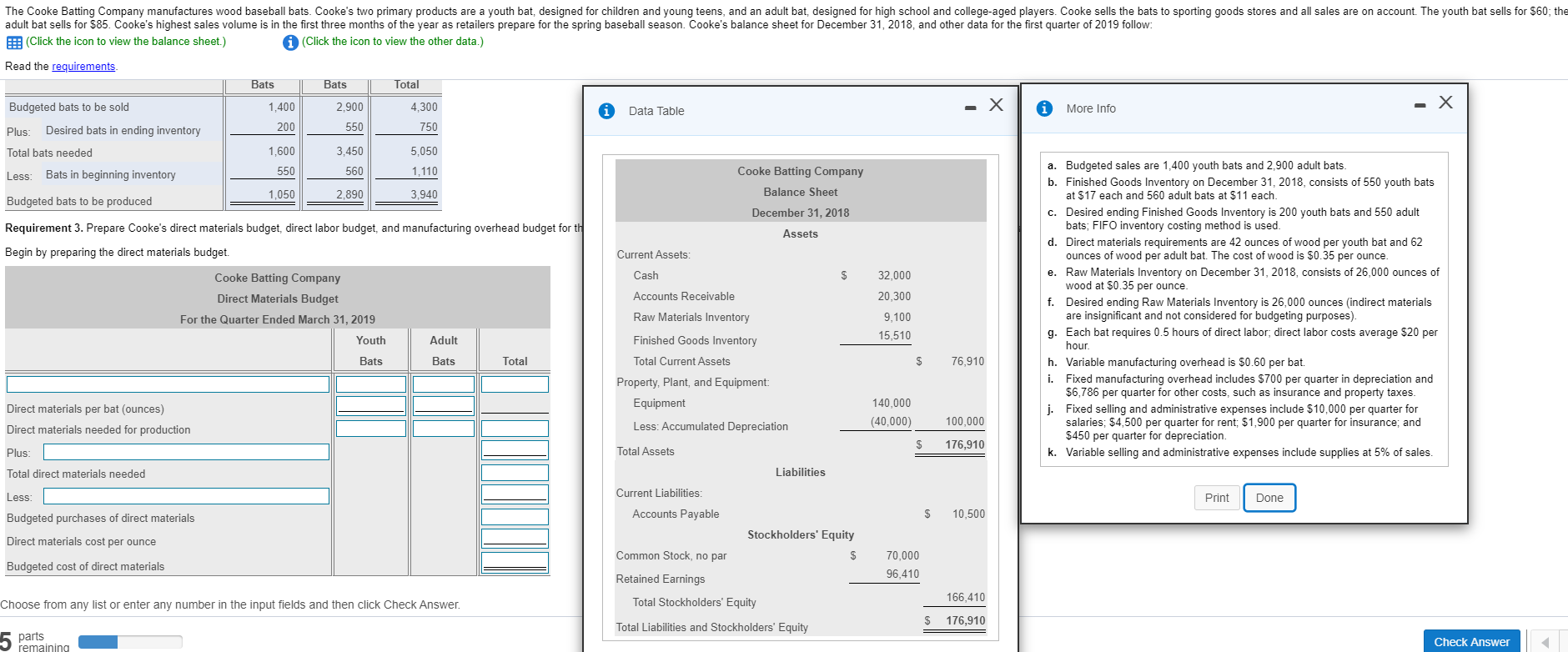
Task: Click Total field for total direct materials needed
Action: tap(515, 473)
